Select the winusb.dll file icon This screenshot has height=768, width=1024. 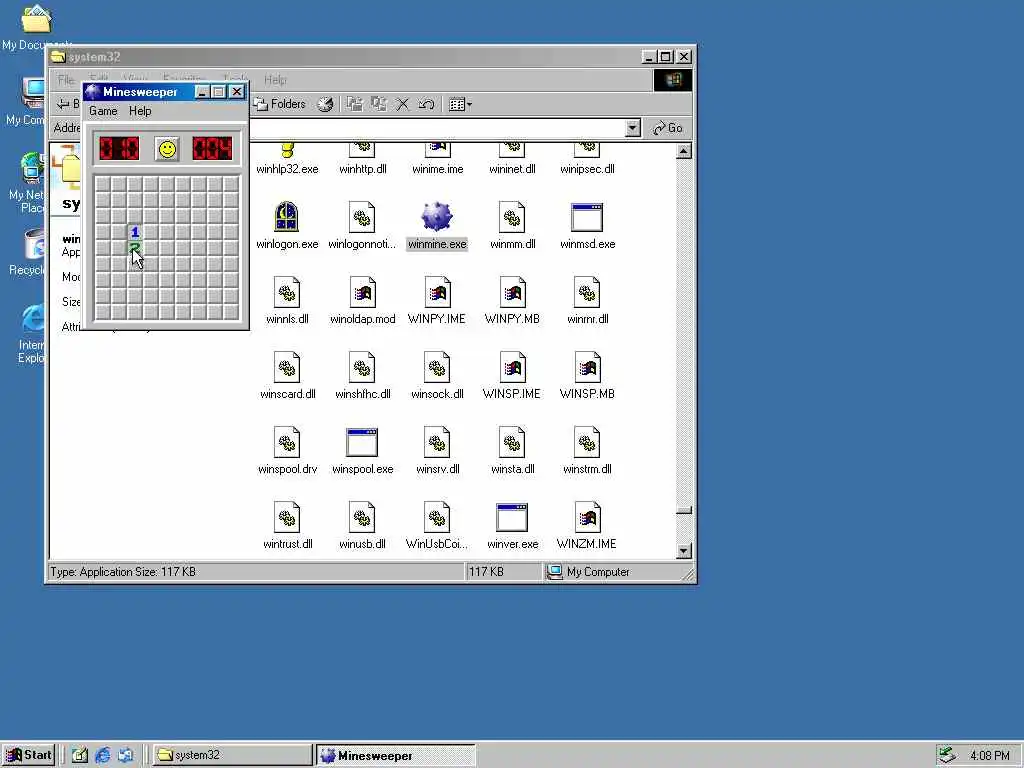[362, 517]
